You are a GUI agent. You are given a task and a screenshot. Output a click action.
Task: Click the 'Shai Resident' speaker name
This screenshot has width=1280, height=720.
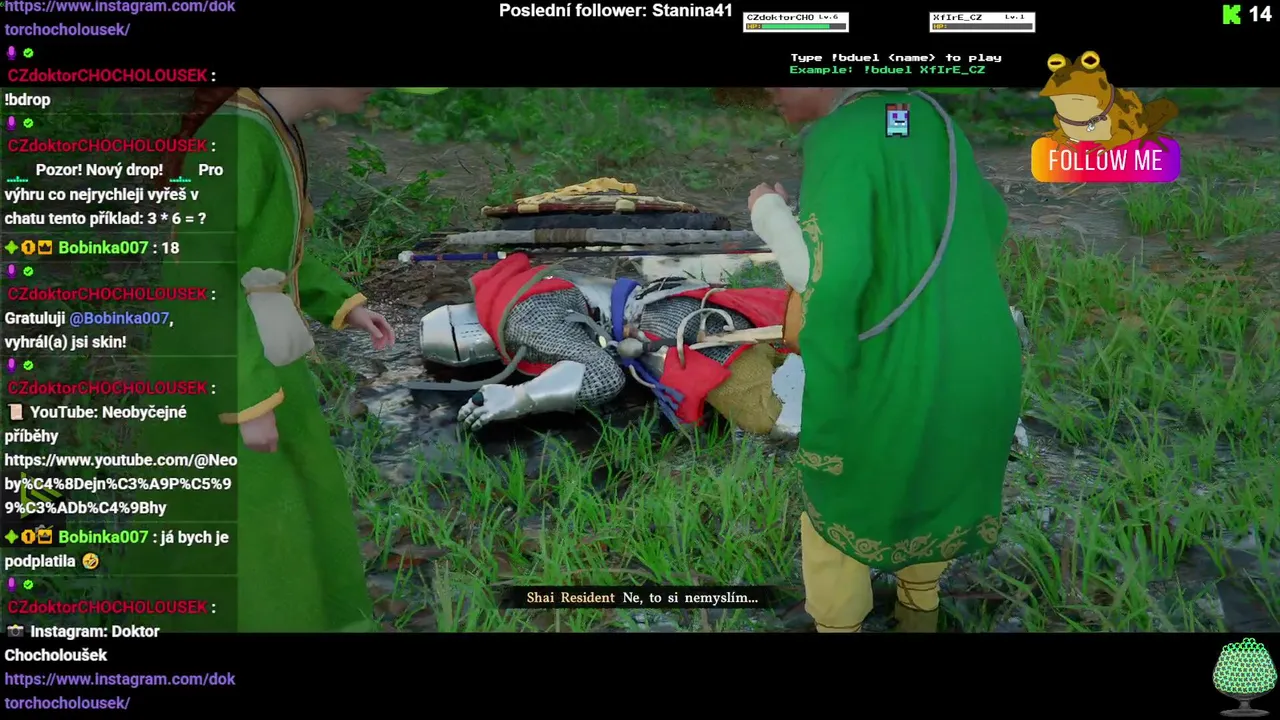click(x=571, y=598)
